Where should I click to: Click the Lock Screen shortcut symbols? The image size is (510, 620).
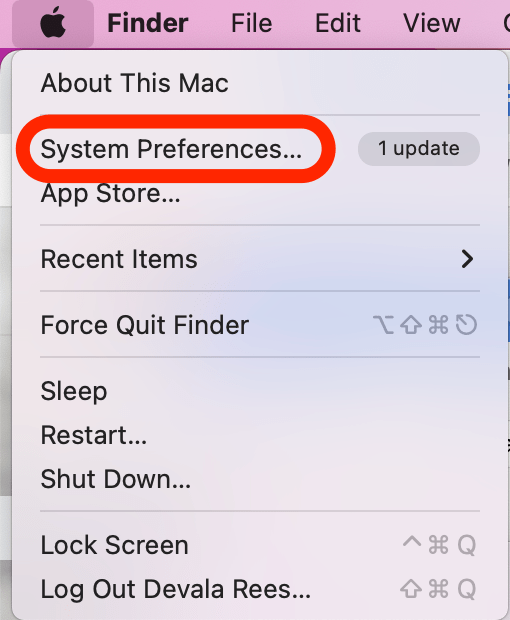pyautogui.click(x=439, y=545)
